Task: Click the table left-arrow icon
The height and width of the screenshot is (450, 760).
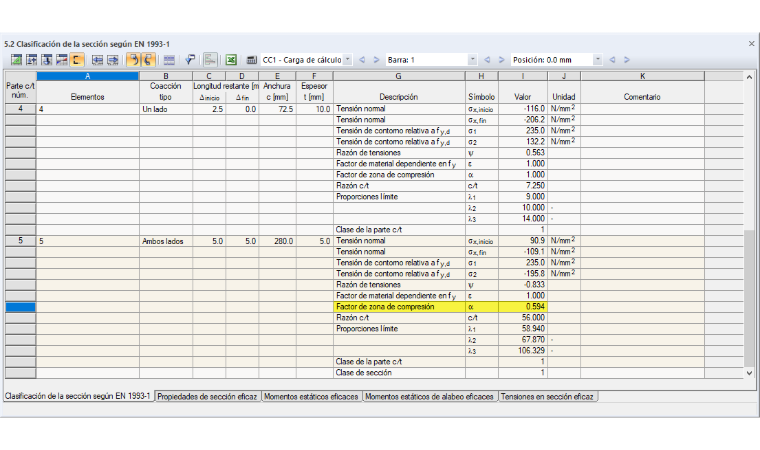Action: pos(97,60)
